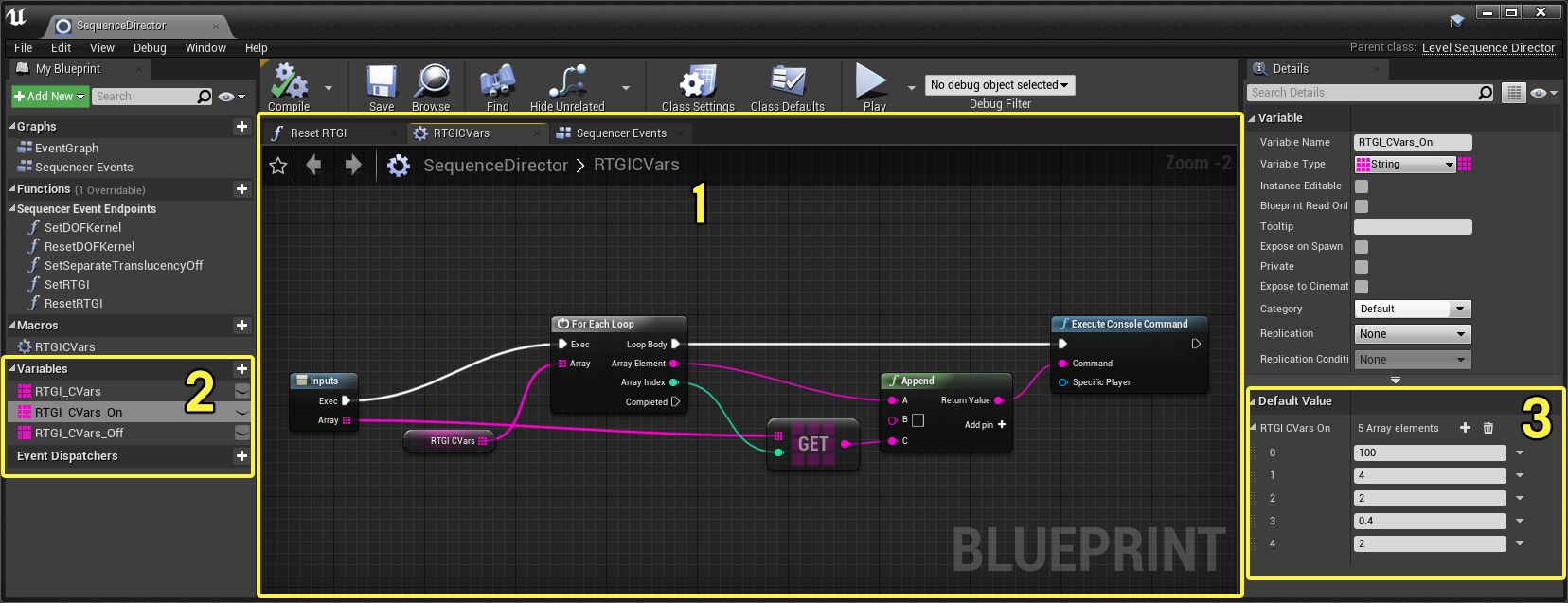Empty the array with the trash icon

[1488, 428]
